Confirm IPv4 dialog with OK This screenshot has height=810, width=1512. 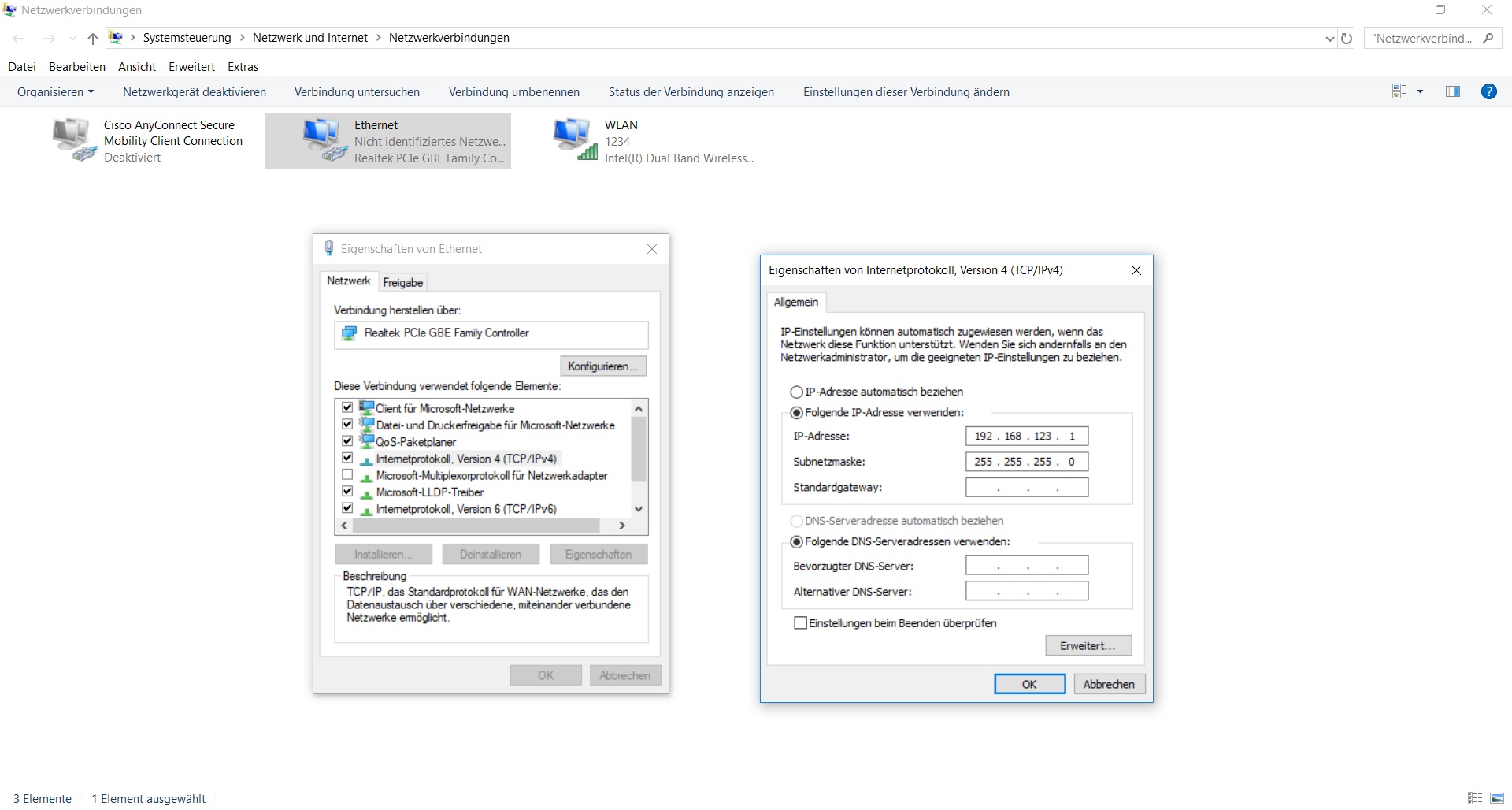(1029, 684)
